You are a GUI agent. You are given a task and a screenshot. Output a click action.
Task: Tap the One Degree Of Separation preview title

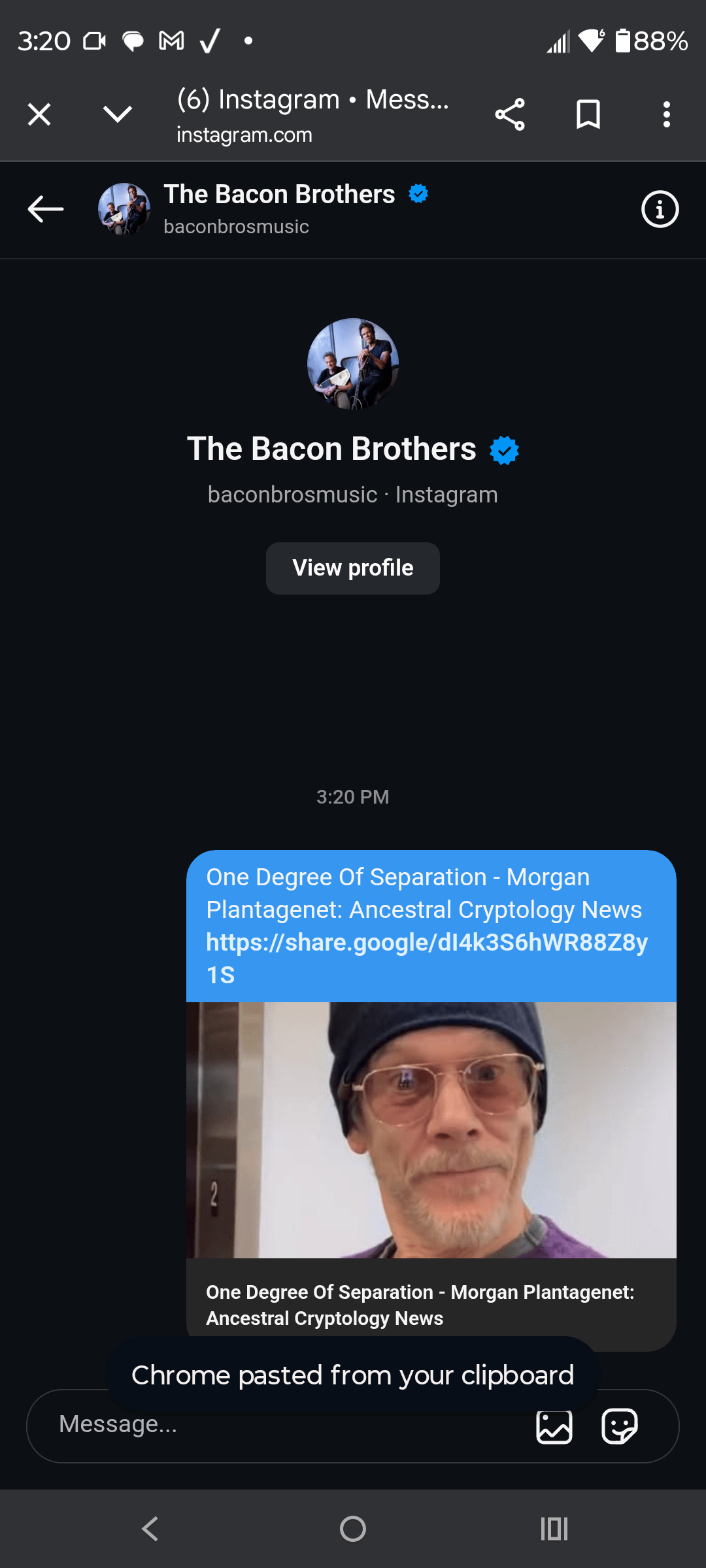420,1305
